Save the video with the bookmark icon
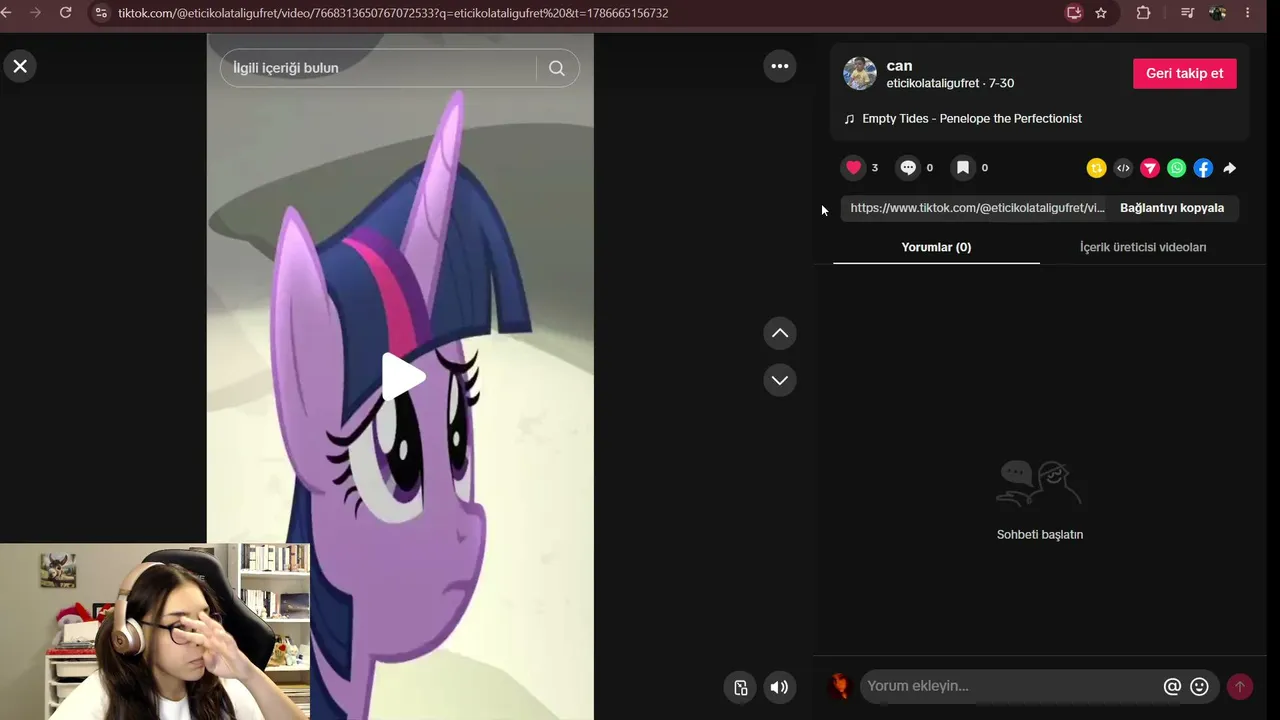 tap(963, 168)
